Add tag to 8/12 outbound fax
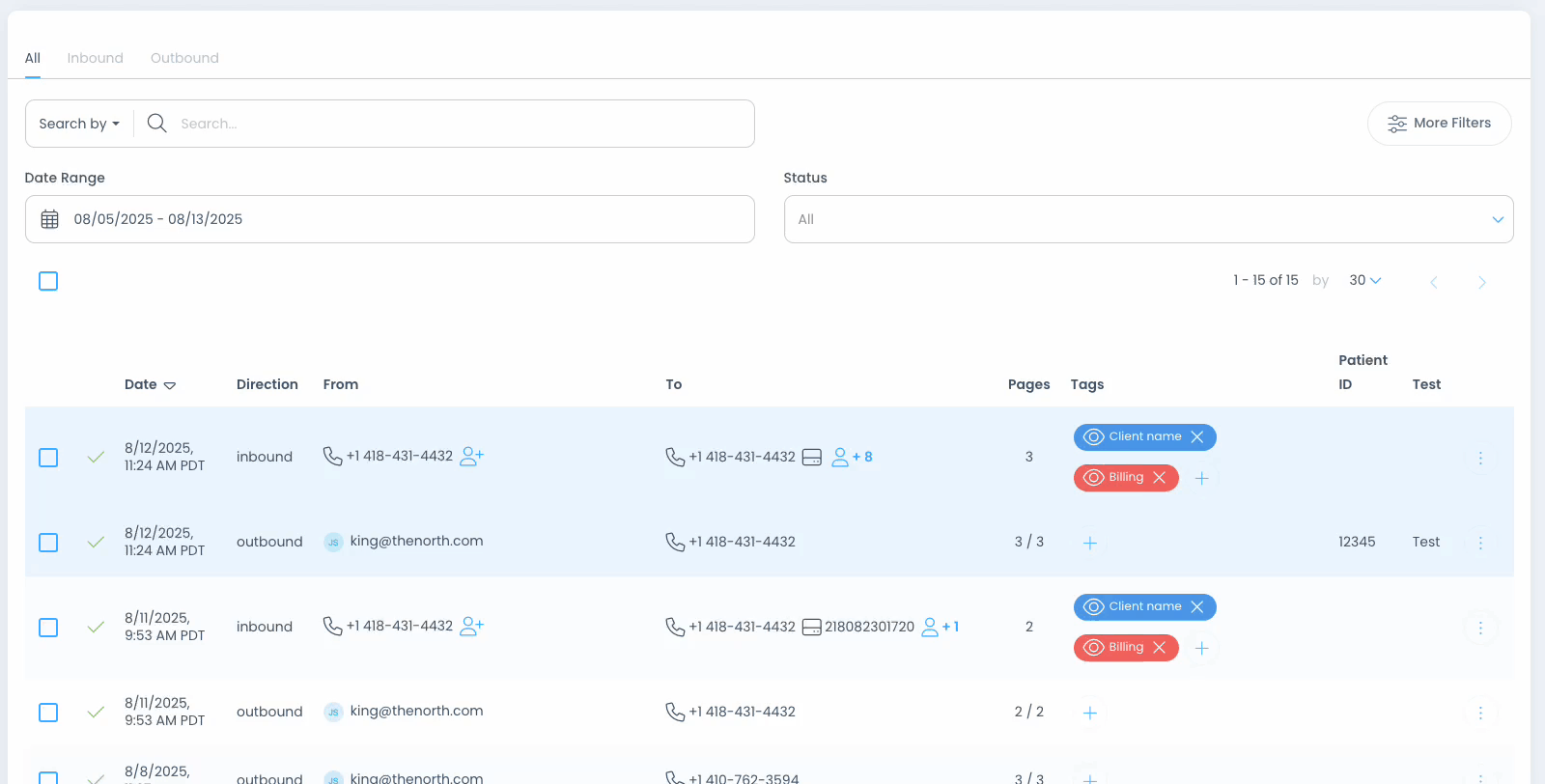Viewport: 1545px width, 784px height. [1090, 544]
